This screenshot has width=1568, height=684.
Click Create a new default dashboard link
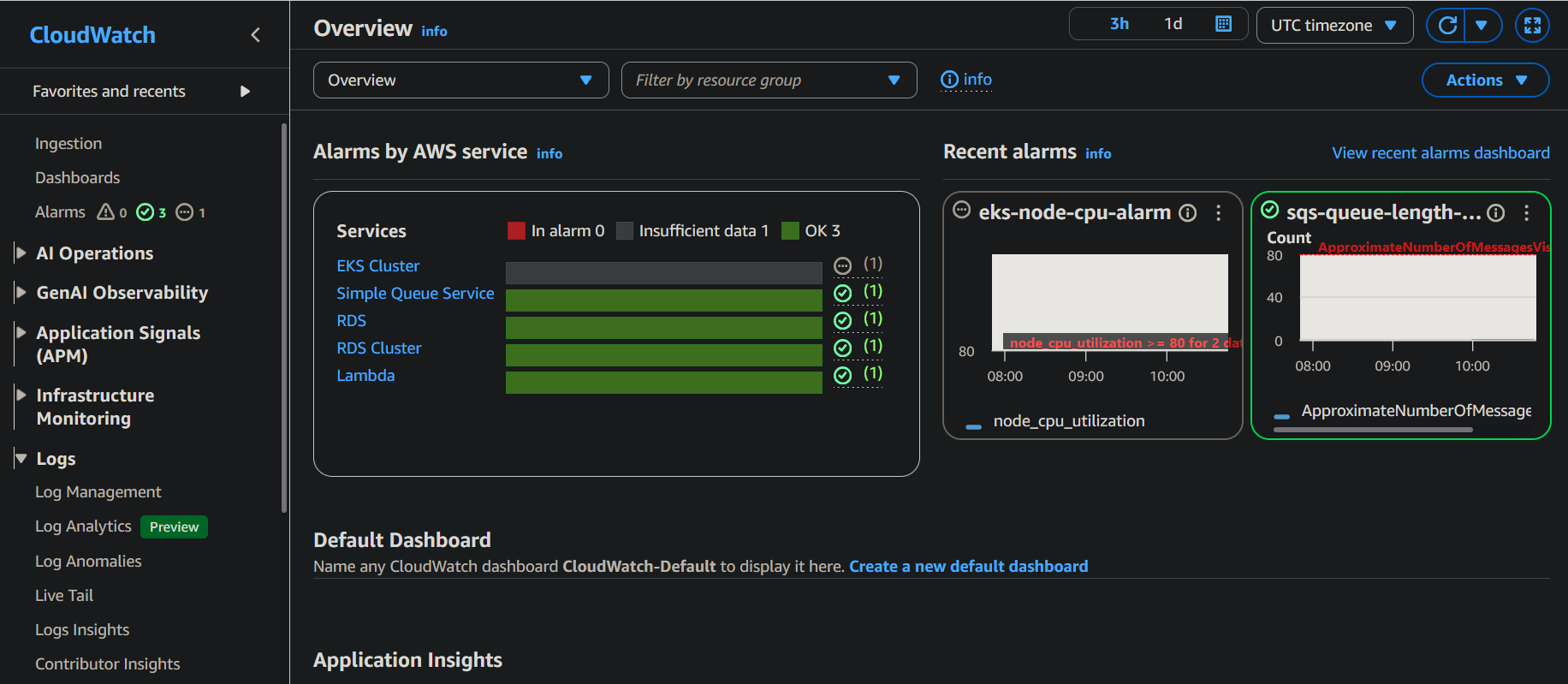point(968,566)
